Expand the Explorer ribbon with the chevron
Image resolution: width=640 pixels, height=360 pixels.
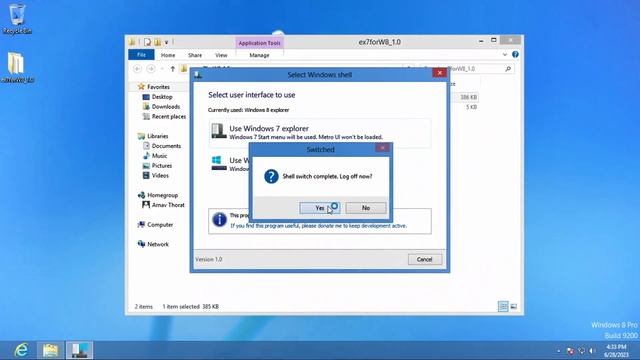click(x=505, y=54)
